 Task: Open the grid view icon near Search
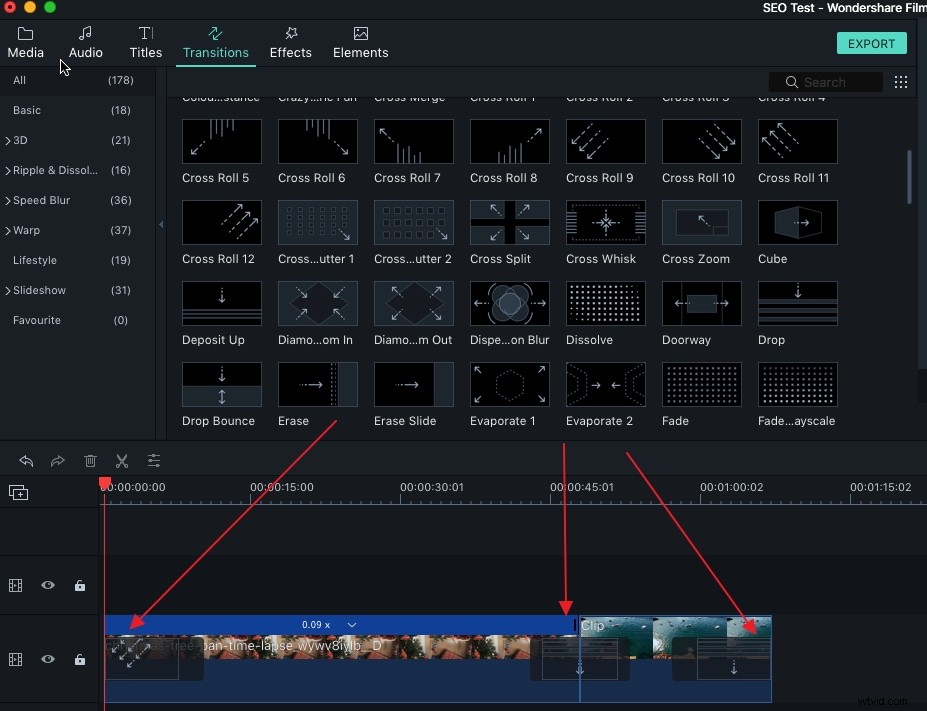point(901,81)
